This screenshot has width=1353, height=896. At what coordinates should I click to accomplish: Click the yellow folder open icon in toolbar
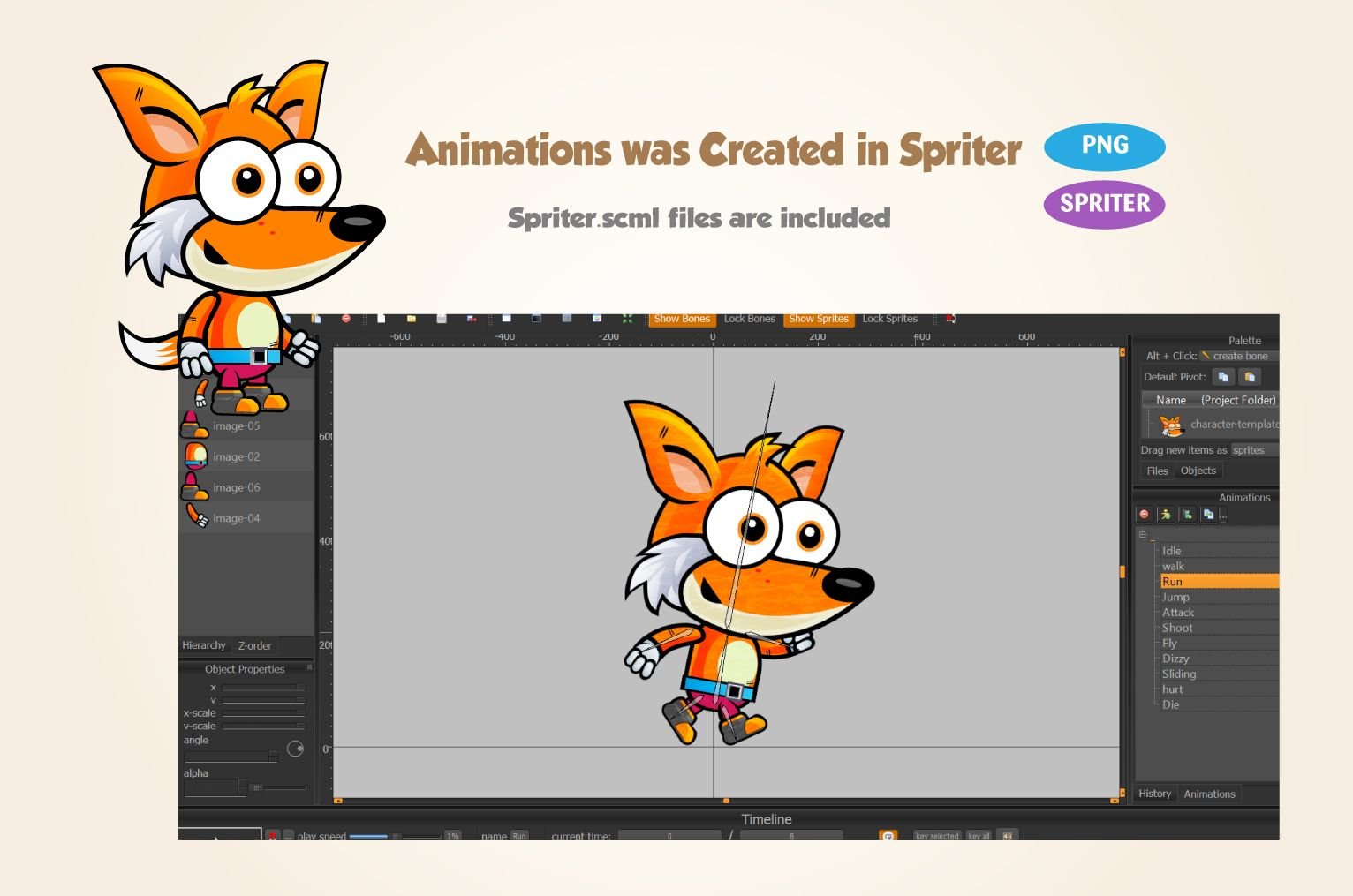point(412,319)
